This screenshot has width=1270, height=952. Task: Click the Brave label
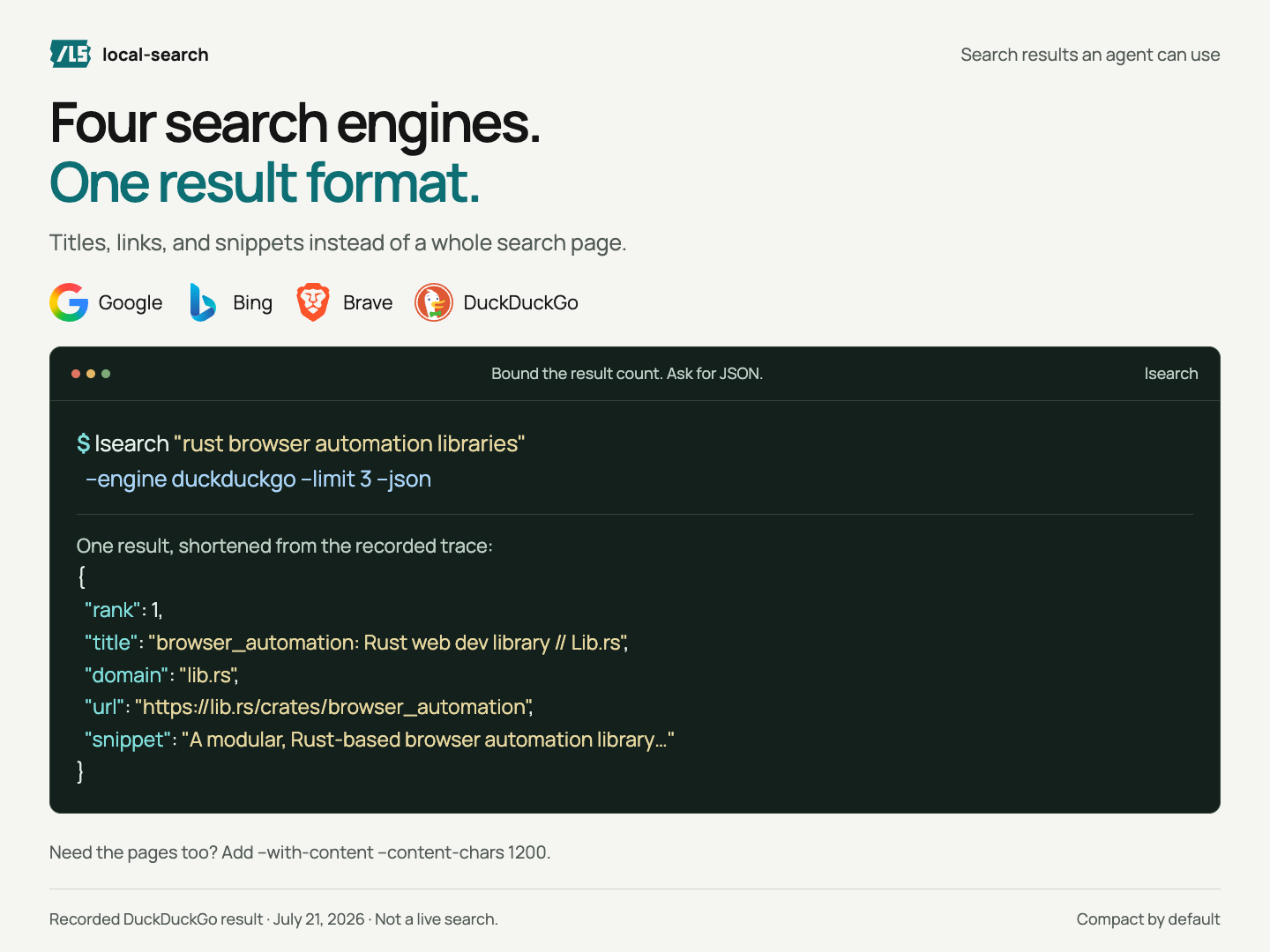coord(368,302)
